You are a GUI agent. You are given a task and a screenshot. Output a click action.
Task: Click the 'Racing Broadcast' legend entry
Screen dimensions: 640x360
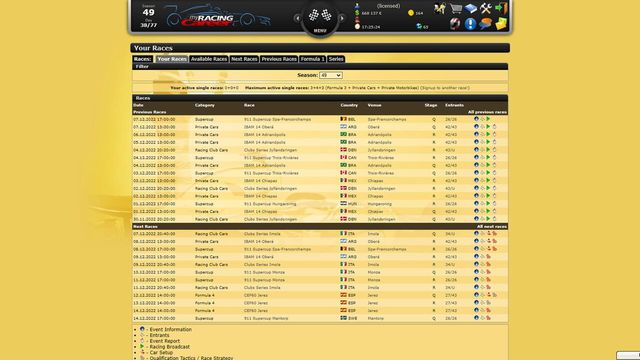[170, 347]
